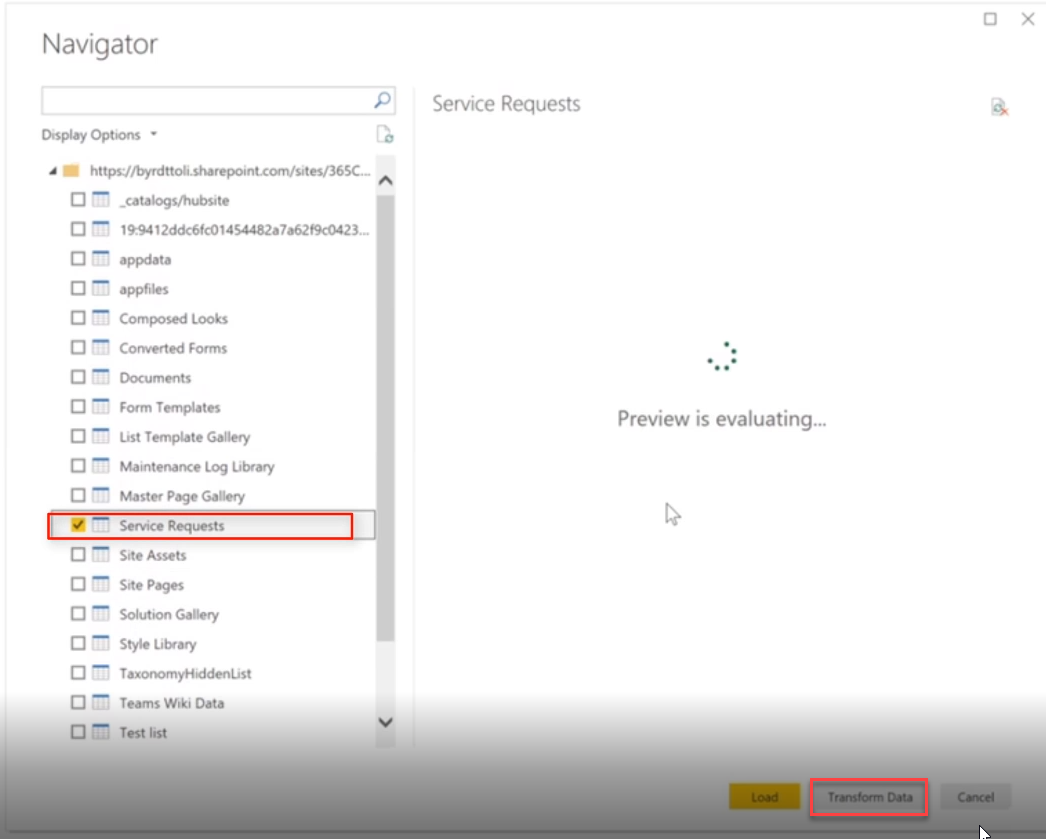Click table icon for the 19:9412ddc6fc... entry
Viewport: 1046px width, 839px height.
(x=101, y=229)
